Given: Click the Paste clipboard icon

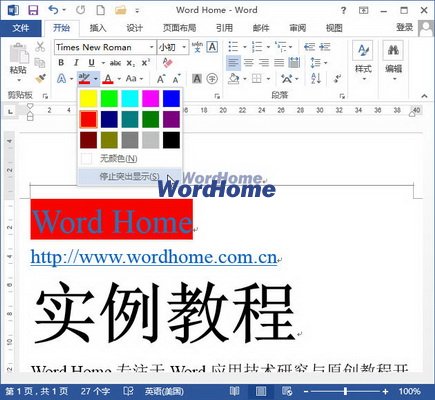Looking at the screenshot, I should click(x=19, y=54).
